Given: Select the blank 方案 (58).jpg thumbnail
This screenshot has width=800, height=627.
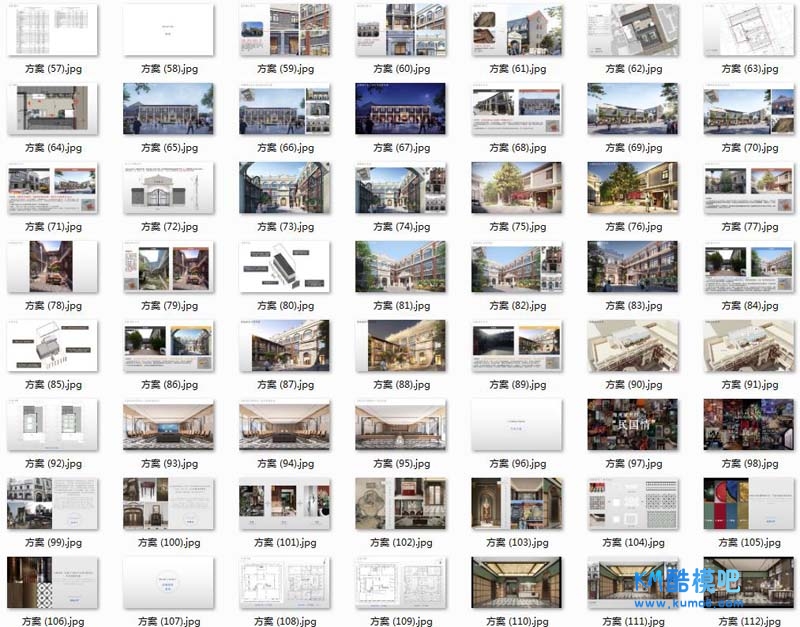Looking at the screenshot, I should [x=168, y=30].
